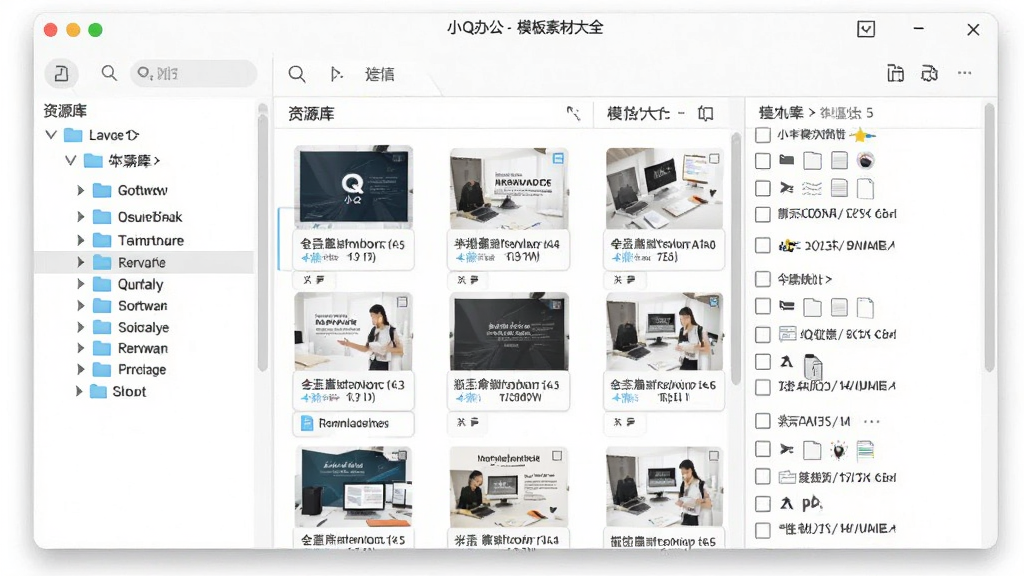Expand the Soioalye folder arrow
This screenshot has width=1024, height=576.
(80, 327)
